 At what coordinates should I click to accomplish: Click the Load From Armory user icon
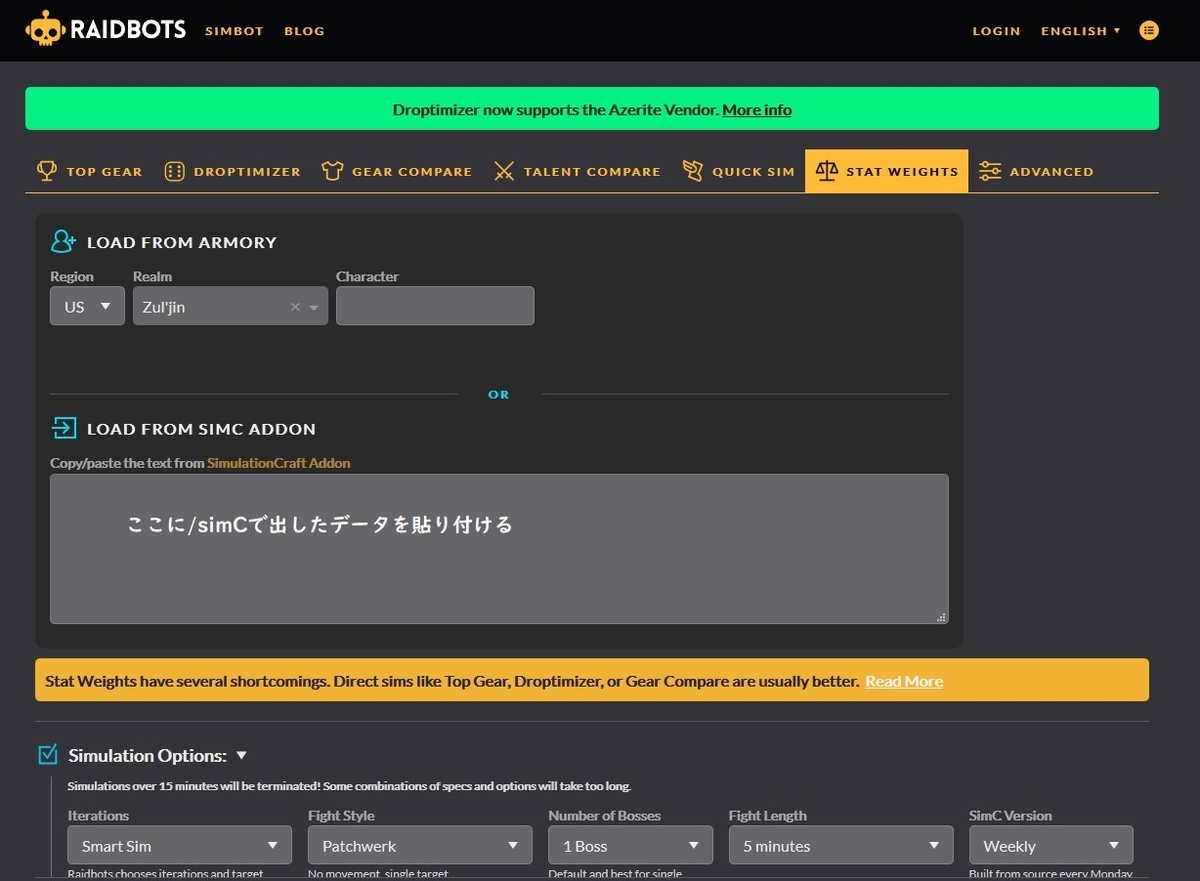click(x=63, y=241)
